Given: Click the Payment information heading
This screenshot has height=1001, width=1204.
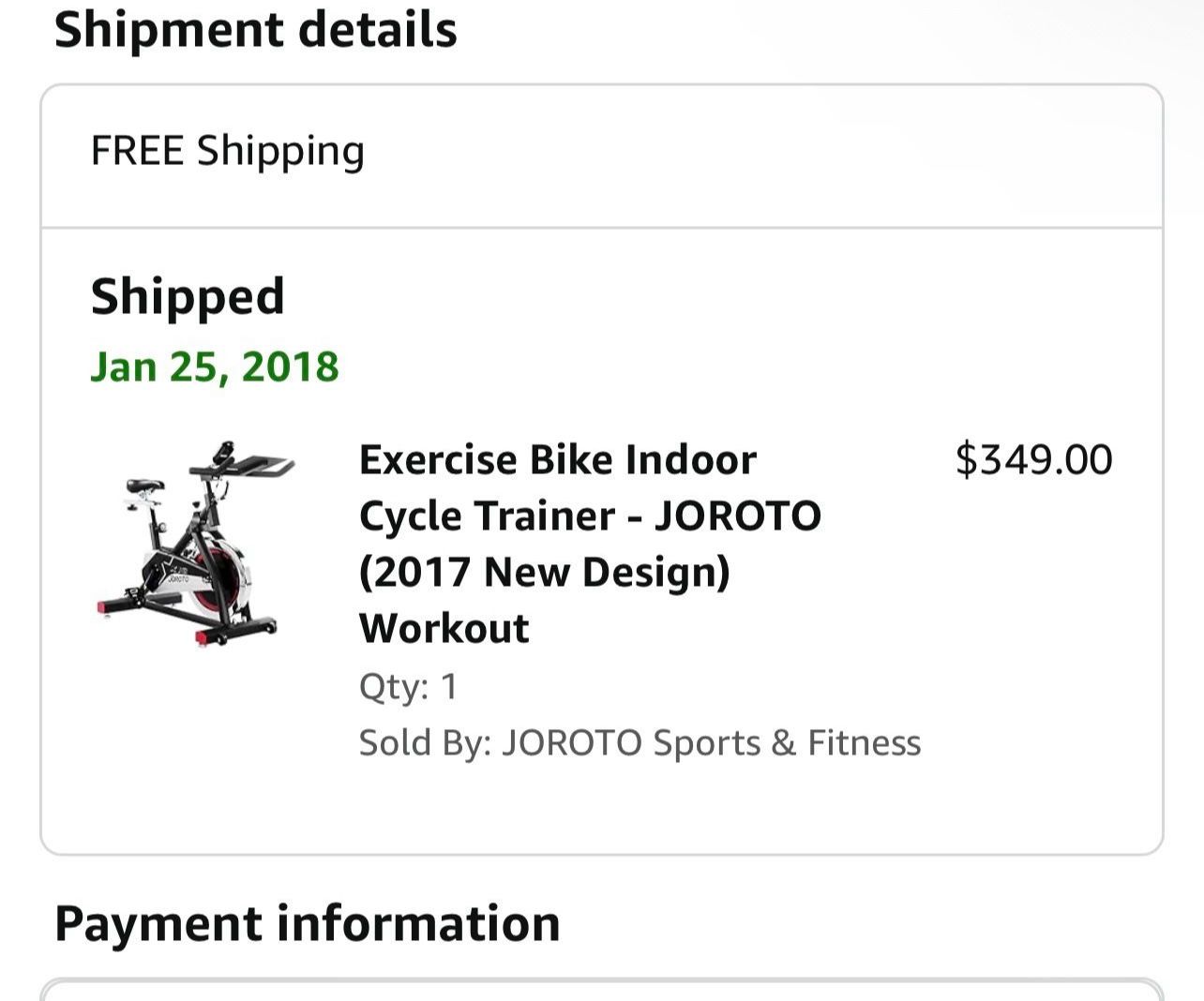Looking at the screenshot, I should (x=307, y=923).
